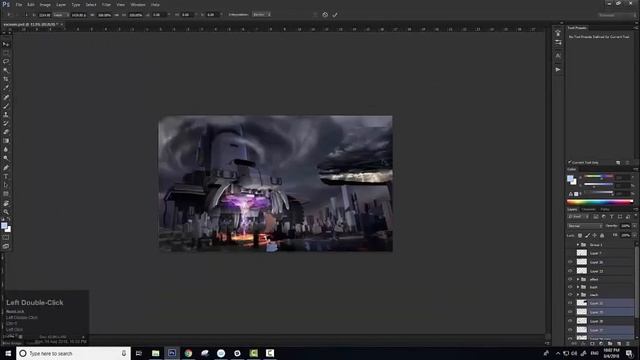Hide the back group
640x360 pixels.
tap(570, 287)
